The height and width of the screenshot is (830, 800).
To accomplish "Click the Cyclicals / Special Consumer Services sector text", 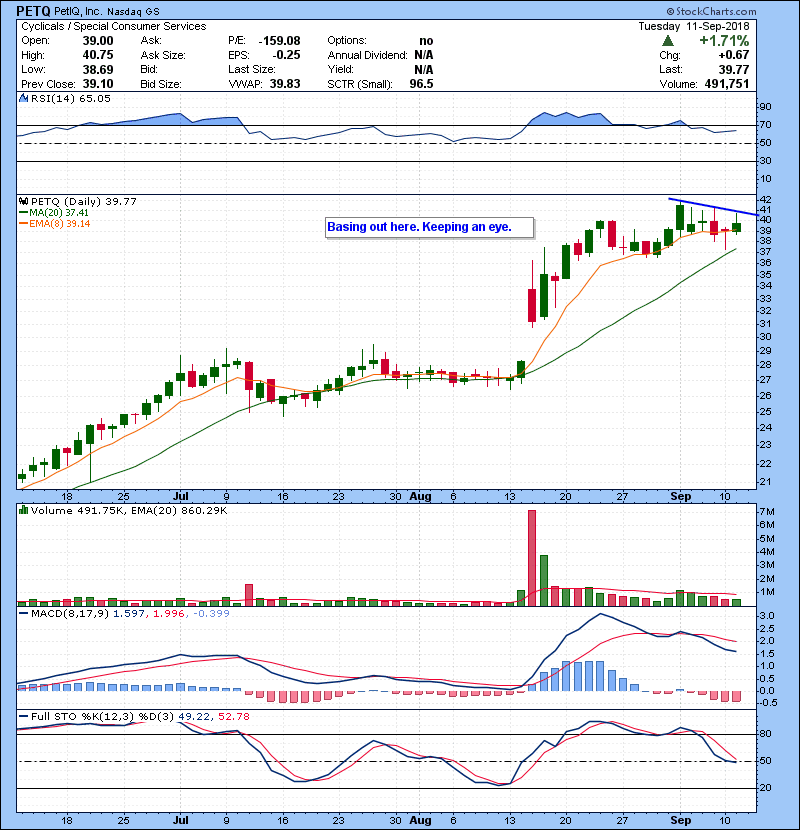I will click(114, 26).
